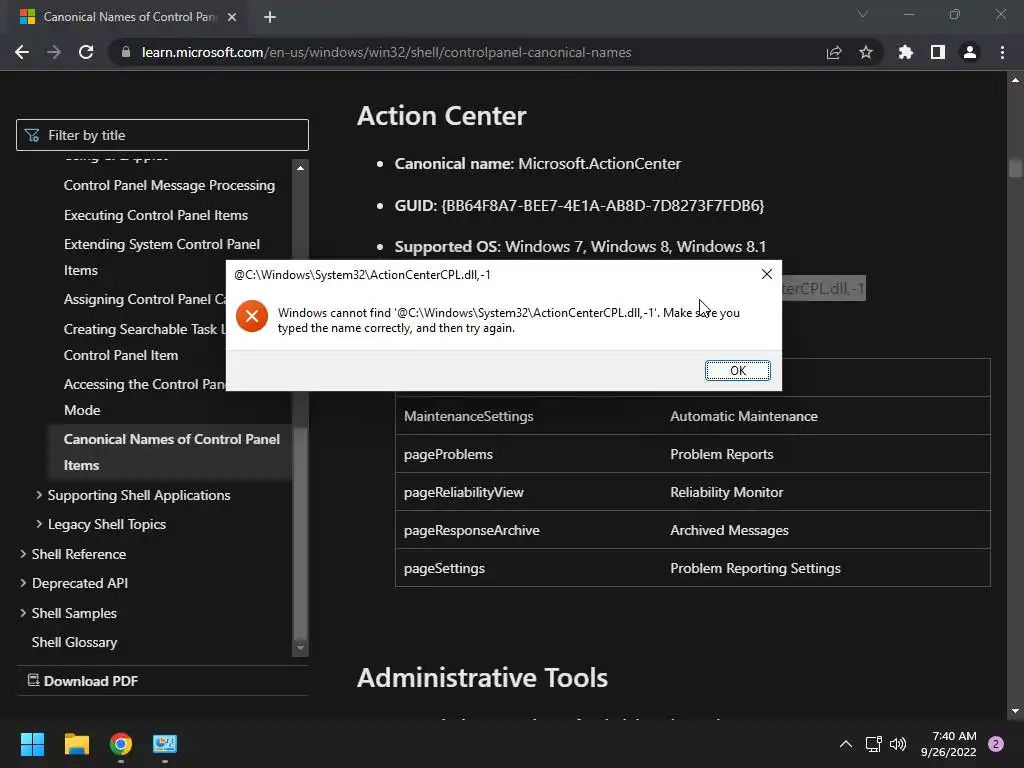Open network status tray icon

tap(873, 744)
